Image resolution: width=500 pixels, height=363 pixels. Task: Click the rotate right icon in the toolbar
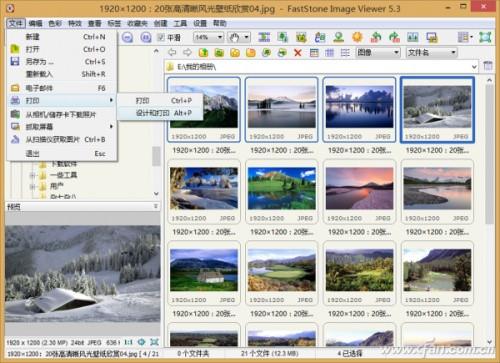(x=394, y=37)
